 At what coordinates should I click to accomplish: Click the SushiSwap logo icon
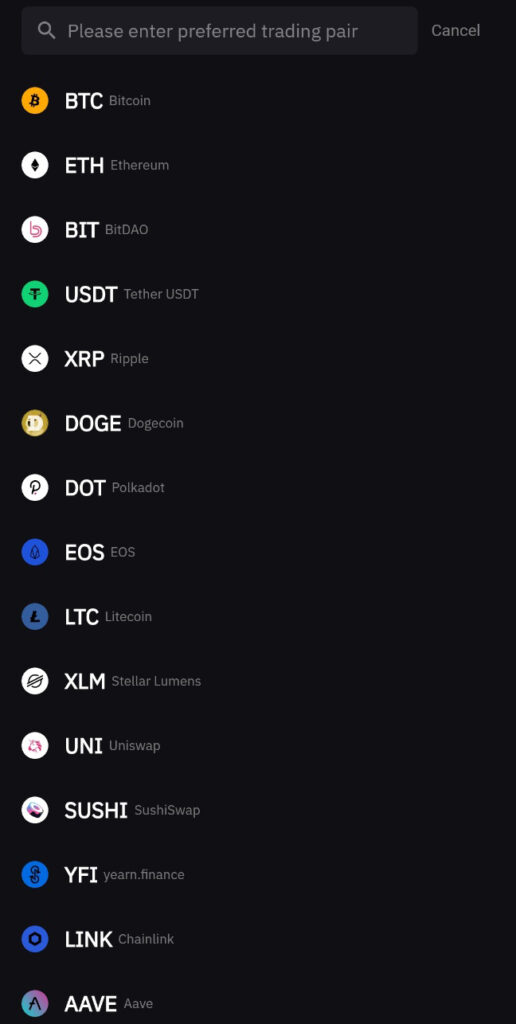pos(35,810)
